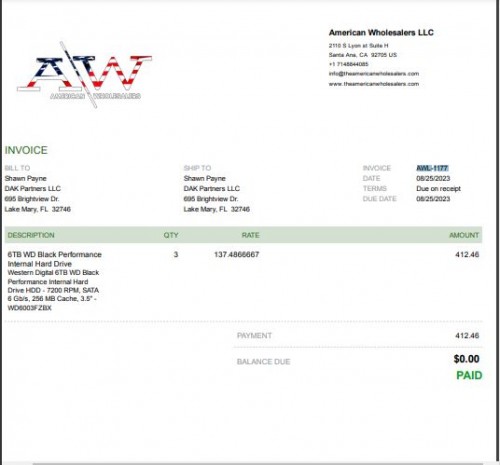
Task: Click the 08/25/2023 value beside DATE
Action: pos(433,178)
